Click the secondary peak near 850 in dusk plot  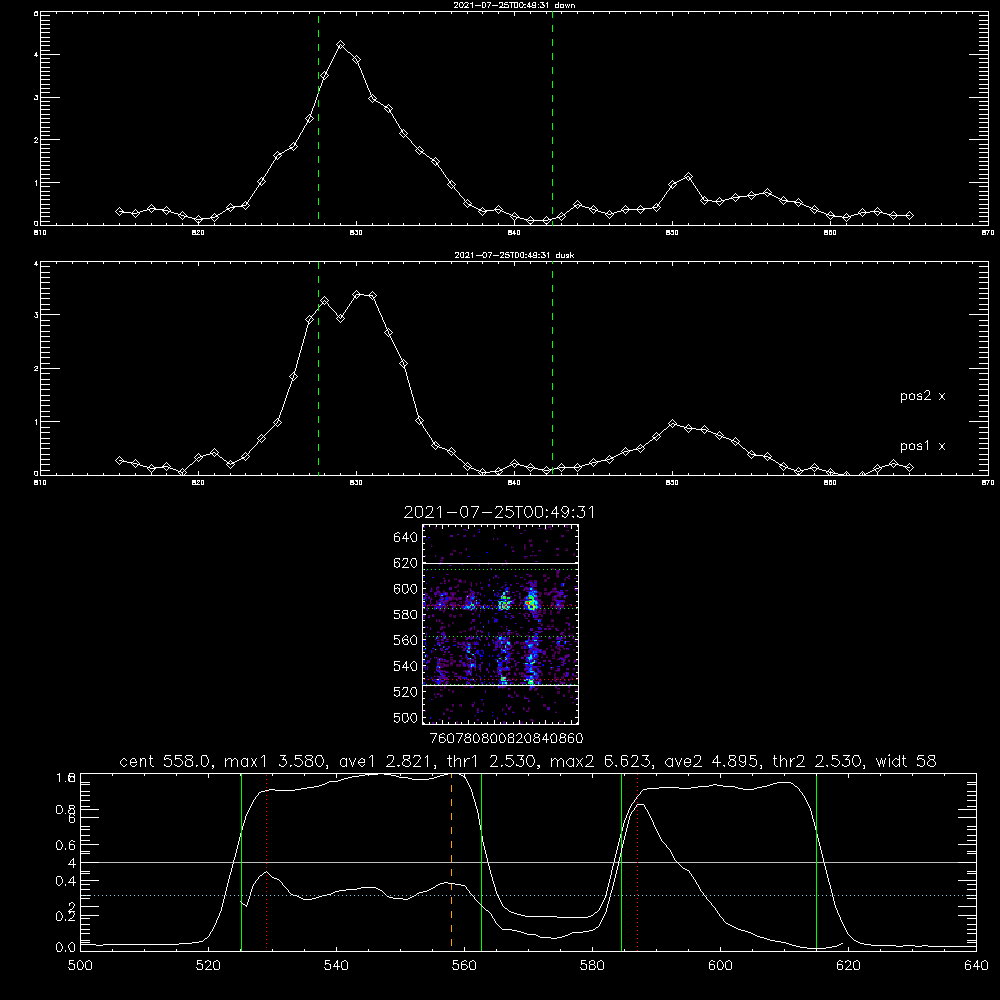[672, 424]
